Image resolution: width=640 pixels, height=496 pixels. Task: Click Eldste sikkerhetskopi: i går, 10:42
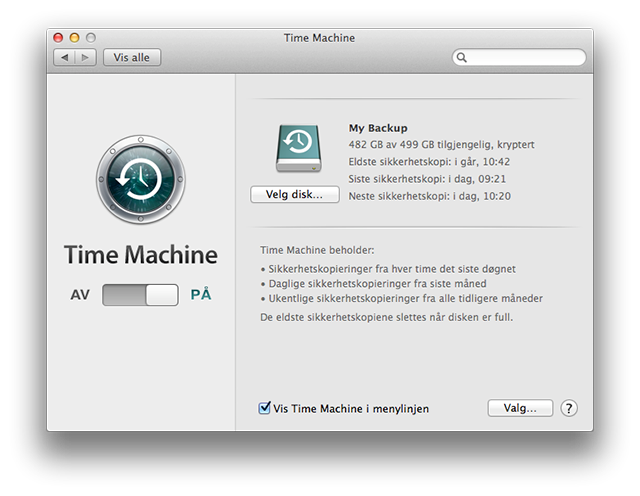pos(429,162)
